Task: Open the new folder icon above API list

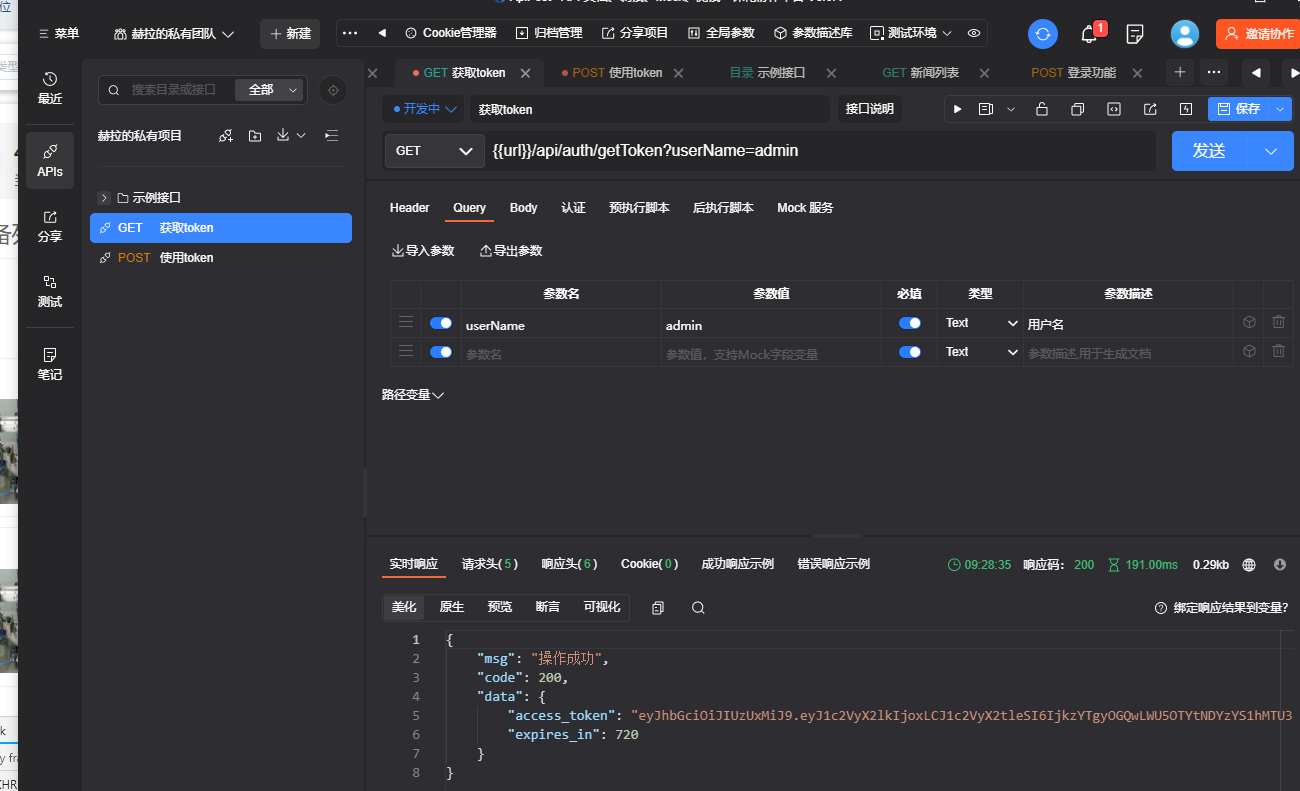Action: tap(253, 135)
